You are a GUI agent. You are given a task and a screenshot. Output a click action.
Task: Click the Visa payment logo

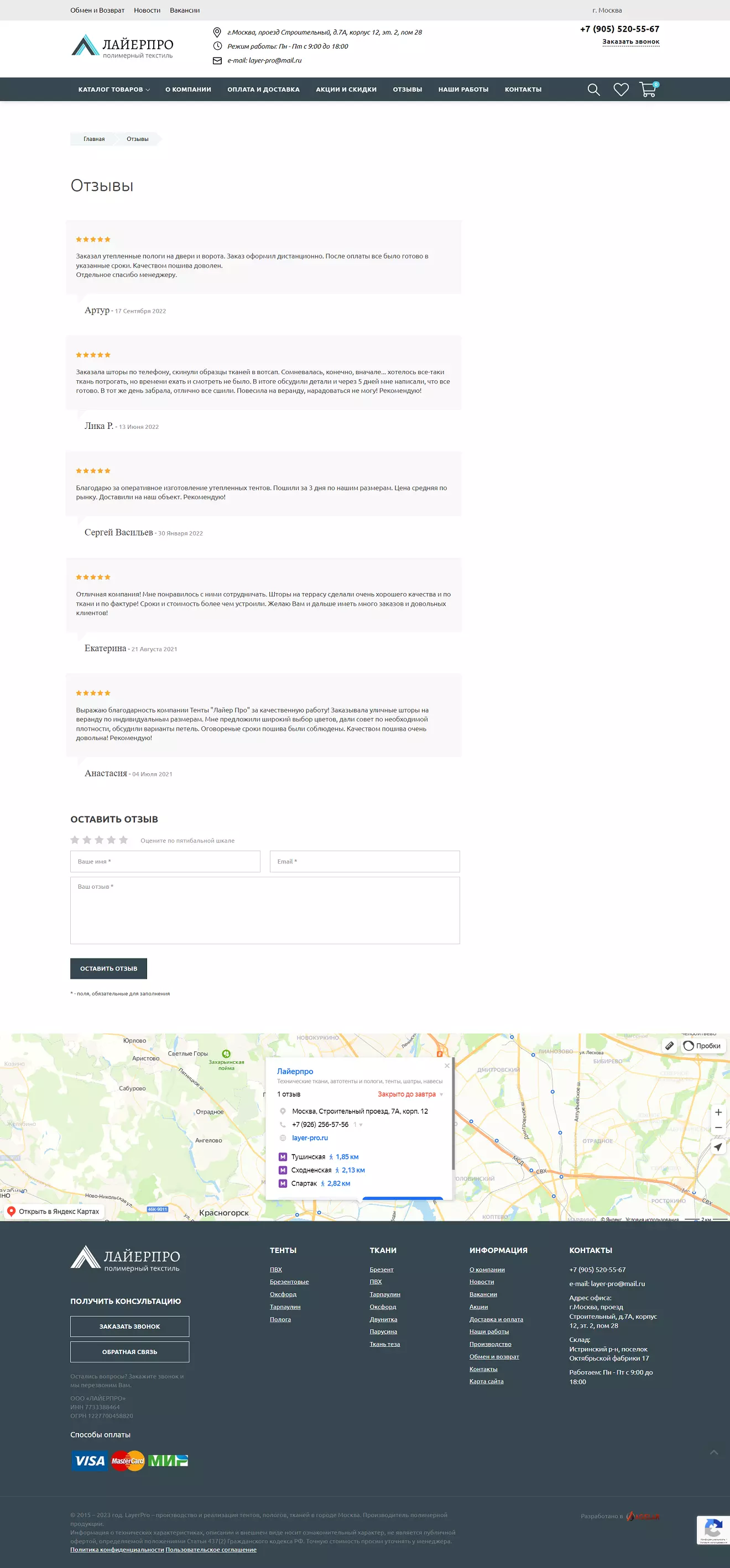90,1461
